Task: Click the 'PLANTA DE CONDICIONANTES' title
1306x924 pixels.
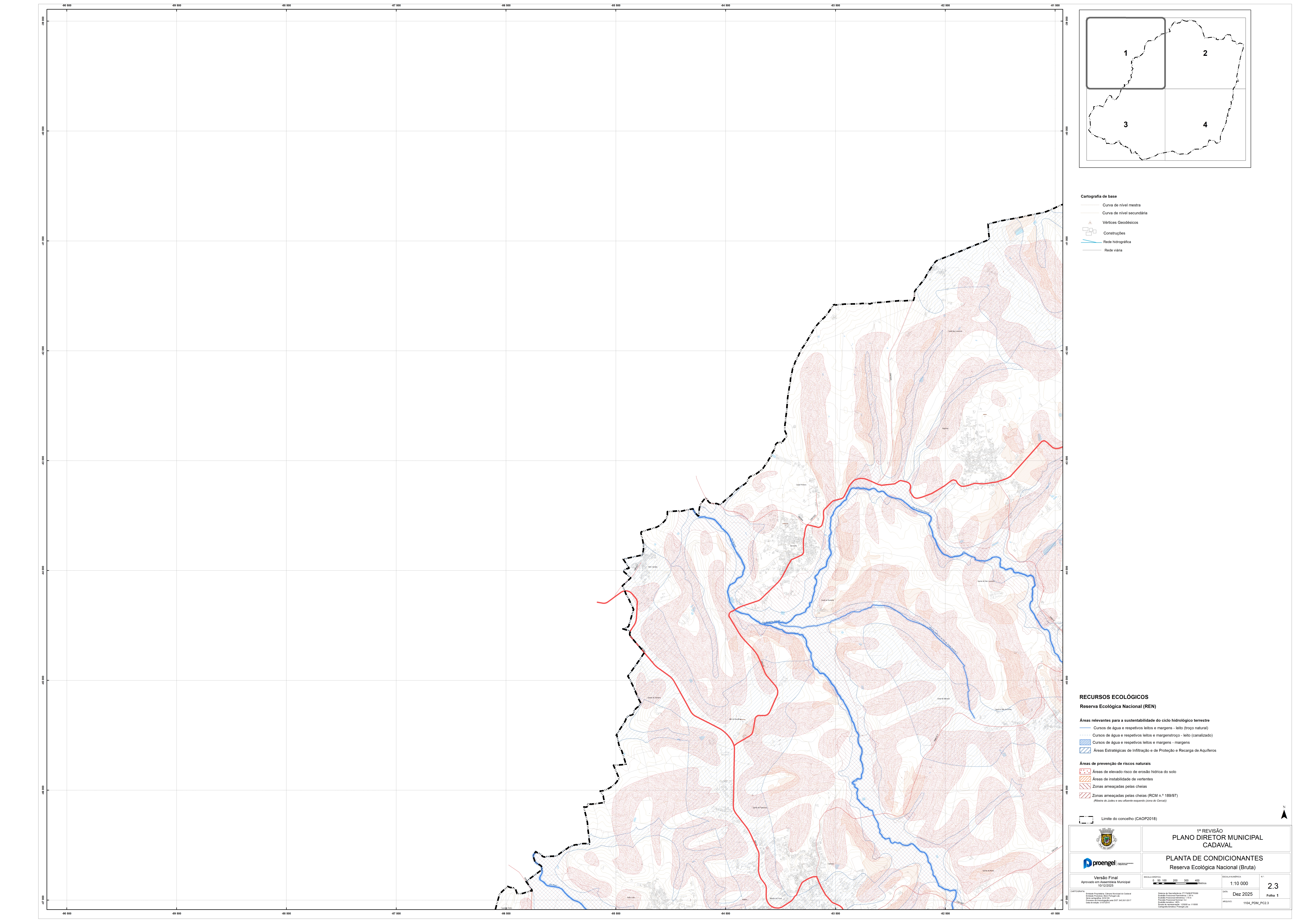Action: (x=1214, y=858)
